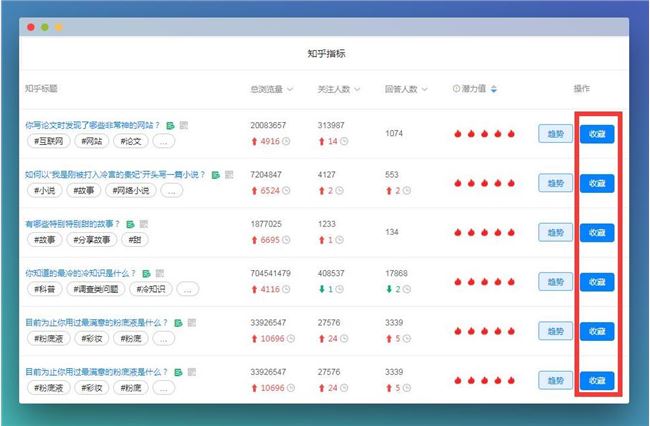Click clock icon beside green down 1 in 关注人数
This screenshot has width=650, height=426.
[339, 289]
